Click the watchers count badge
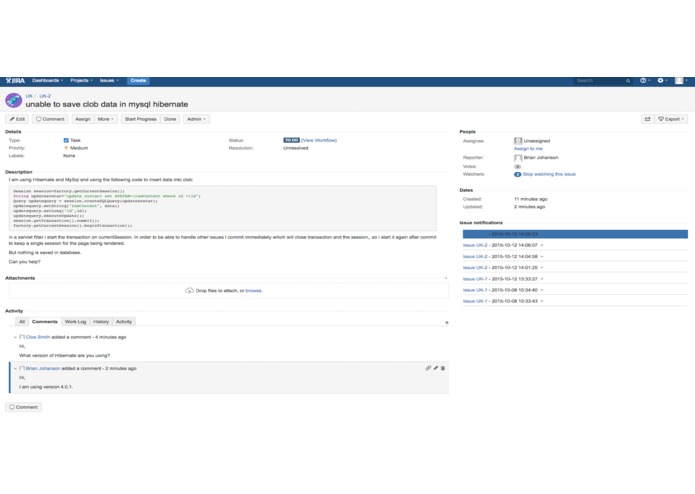This screenshot has height=494, width=695. pyautogui.click(x=517, y=175)
